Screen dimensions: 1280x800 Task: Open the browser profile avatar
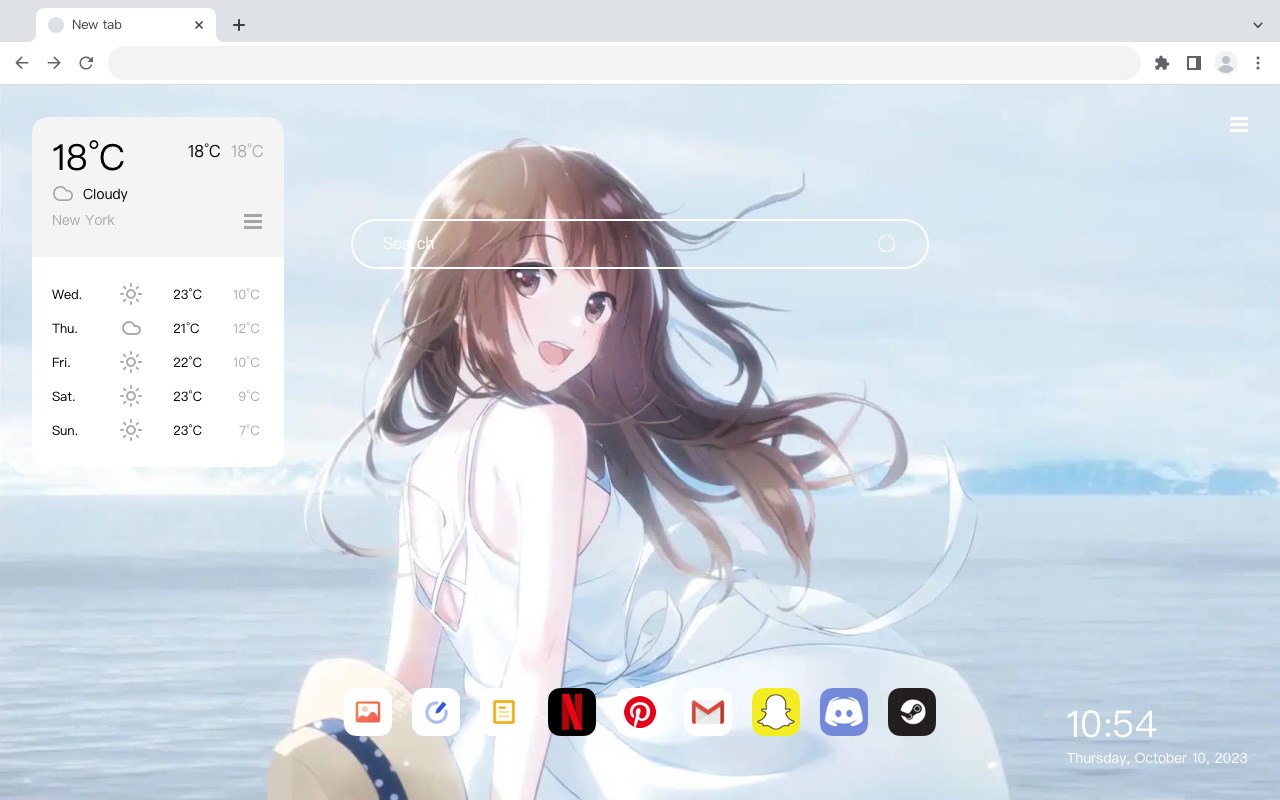pos(1226,63)
